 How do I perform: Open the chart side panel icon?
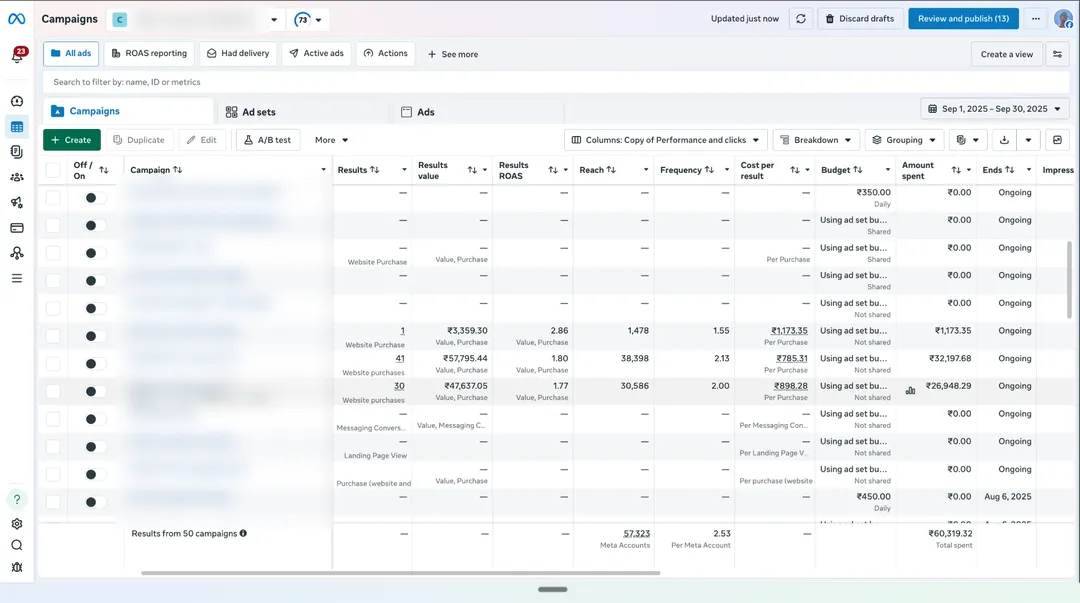tap(1057, 140)
